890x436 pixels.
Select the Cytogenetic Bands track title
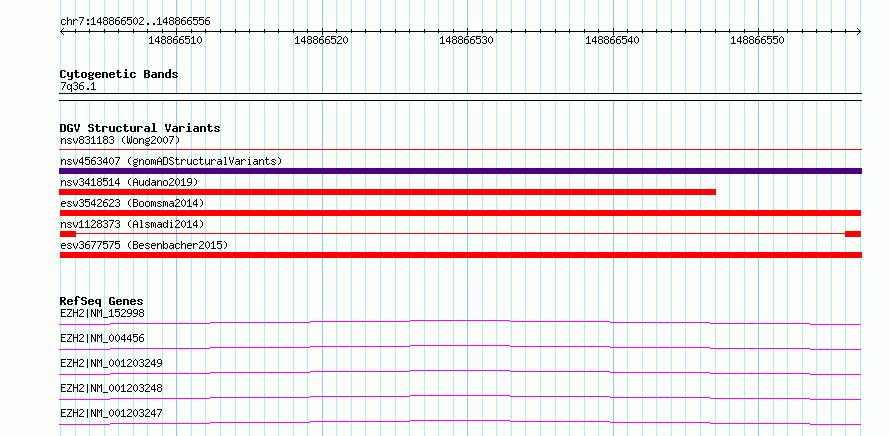tap(119, 74)
